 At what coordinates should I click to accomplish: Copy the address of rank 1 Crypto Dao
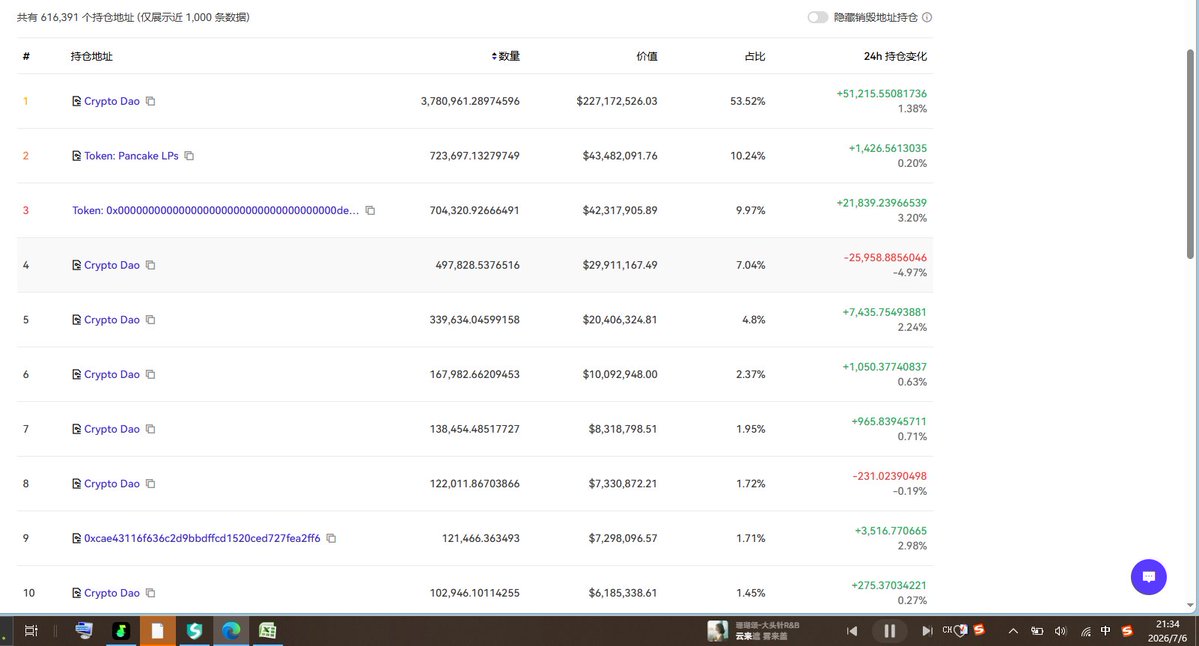pyautogui.click(x=151, y=101)
